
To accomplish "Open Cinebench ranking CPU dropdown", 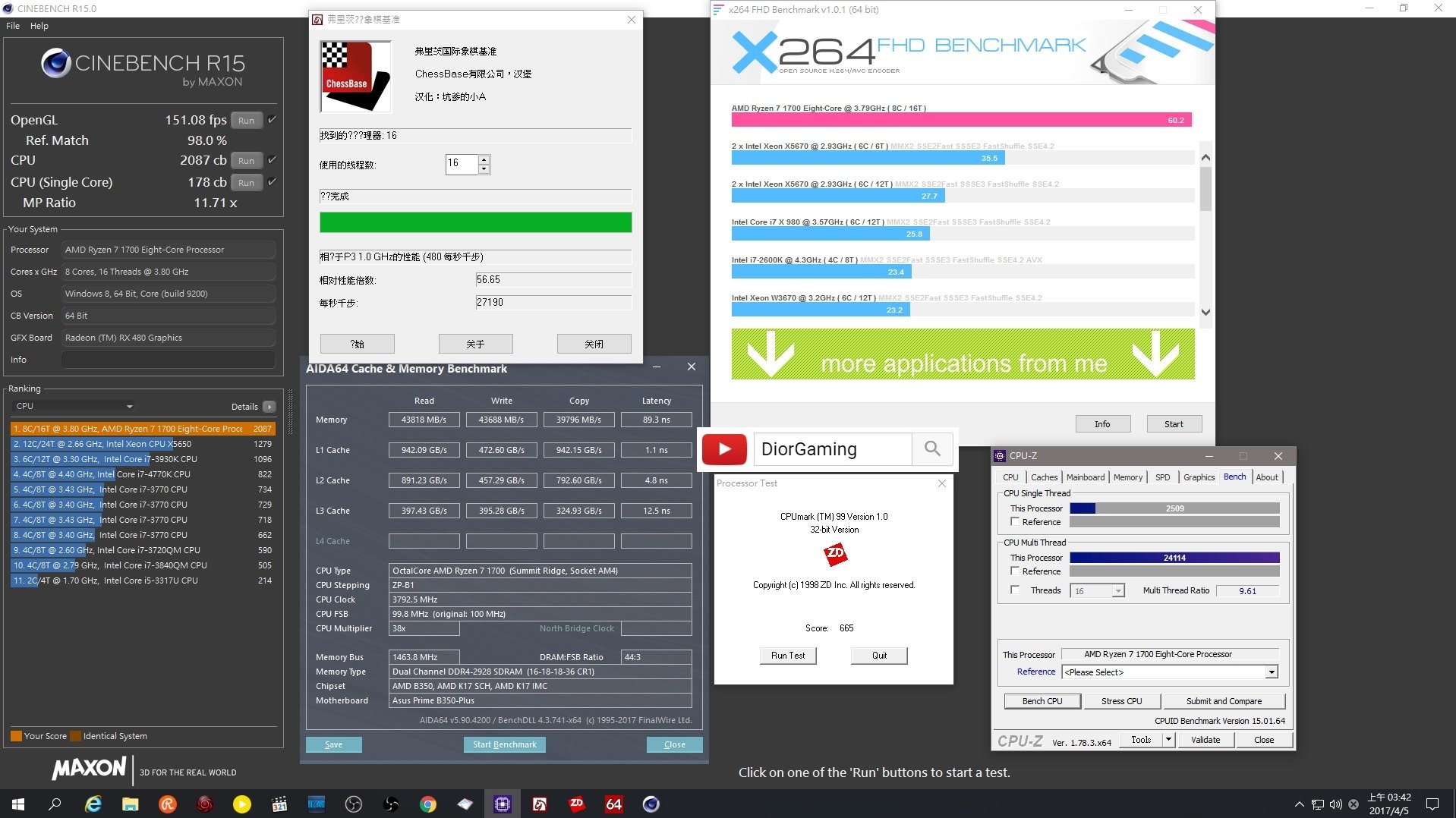I will tap(74, 406).
